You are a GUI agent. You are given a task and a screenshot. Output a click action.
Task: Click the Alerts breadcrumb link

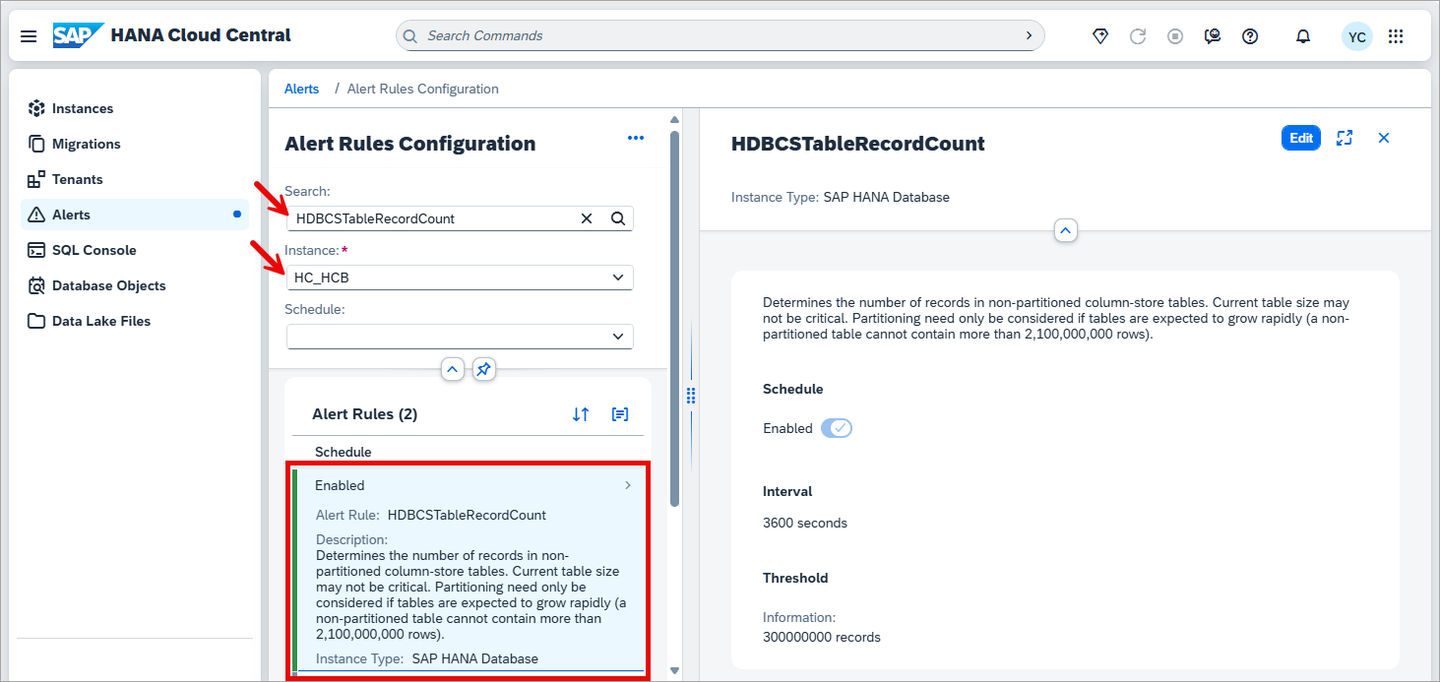pyautogui.click(x=302, y=89)
